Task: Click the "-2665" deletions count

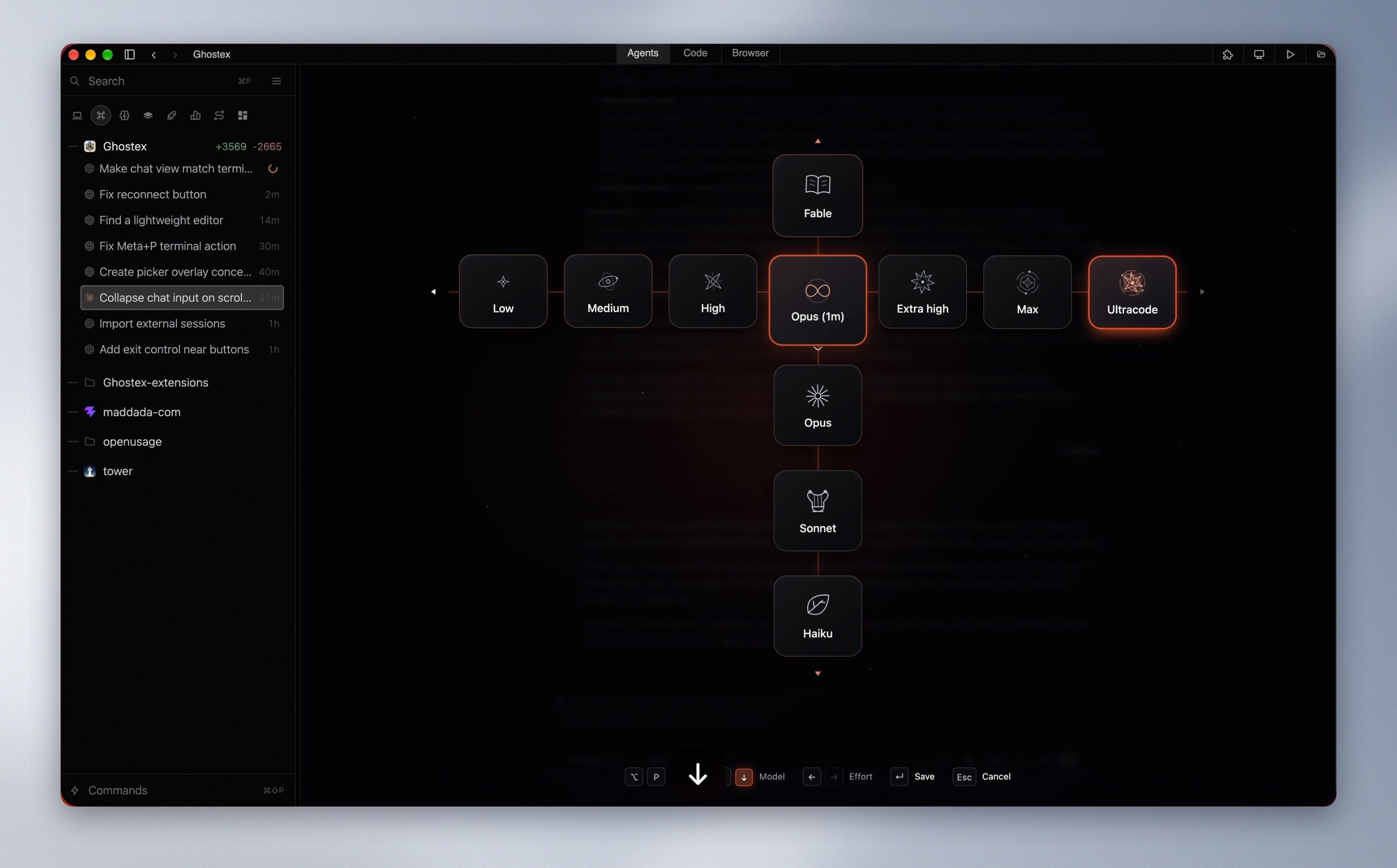Action: point(267,147)
